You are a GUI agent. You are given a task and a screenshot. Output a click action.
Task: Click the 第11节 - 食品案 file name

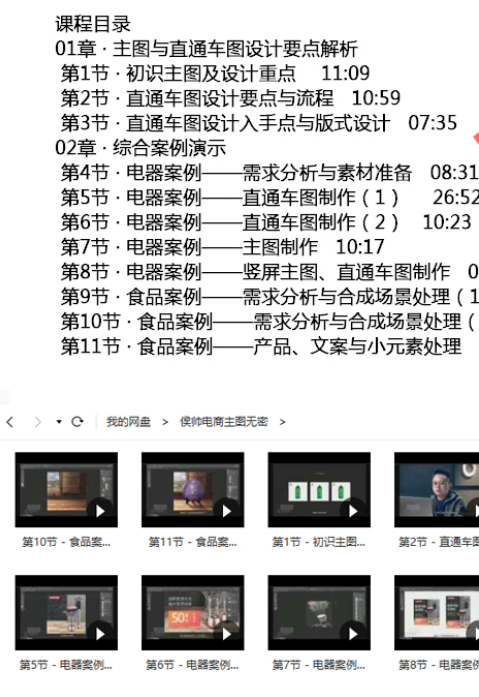(x=192, y=542)
